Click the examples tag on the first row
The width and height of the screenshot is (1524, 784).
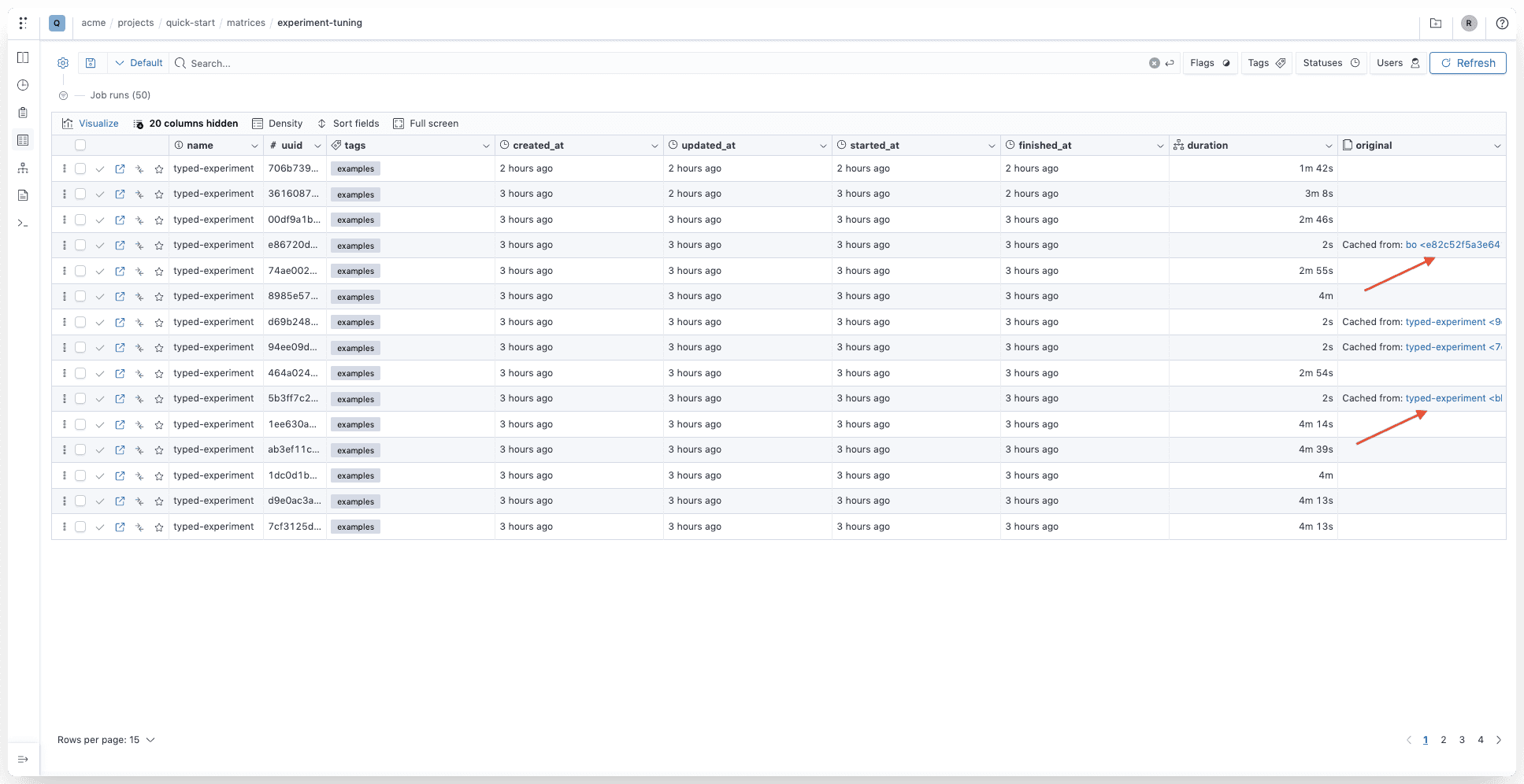[355, 168]
